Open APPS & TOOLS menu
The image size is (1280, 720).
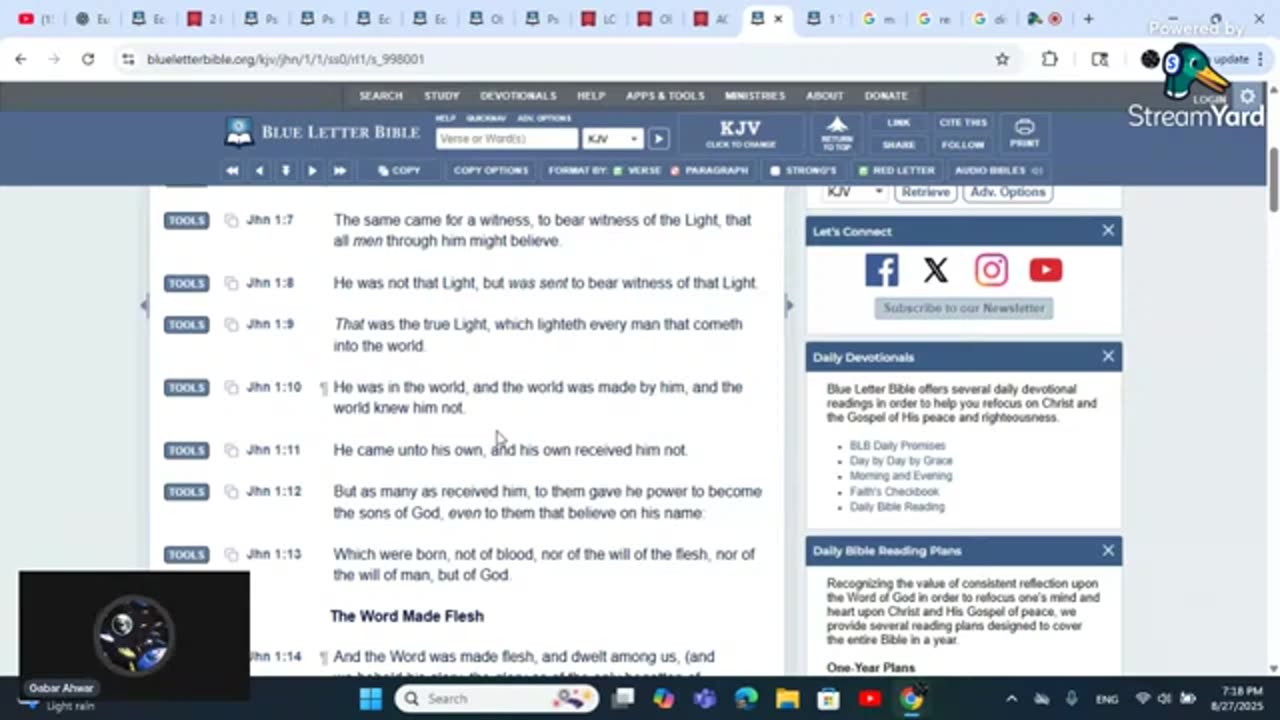665,96
